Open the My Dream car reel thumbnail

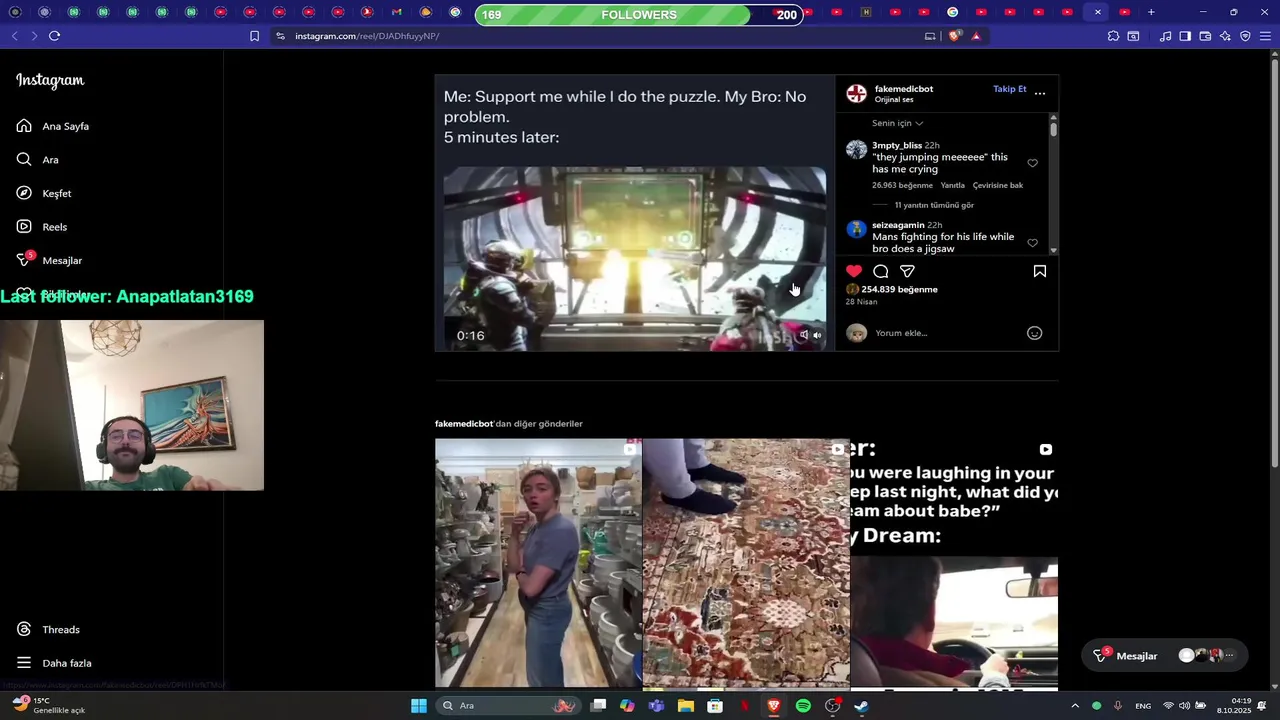pyautogui.click(x=954, y=563)
